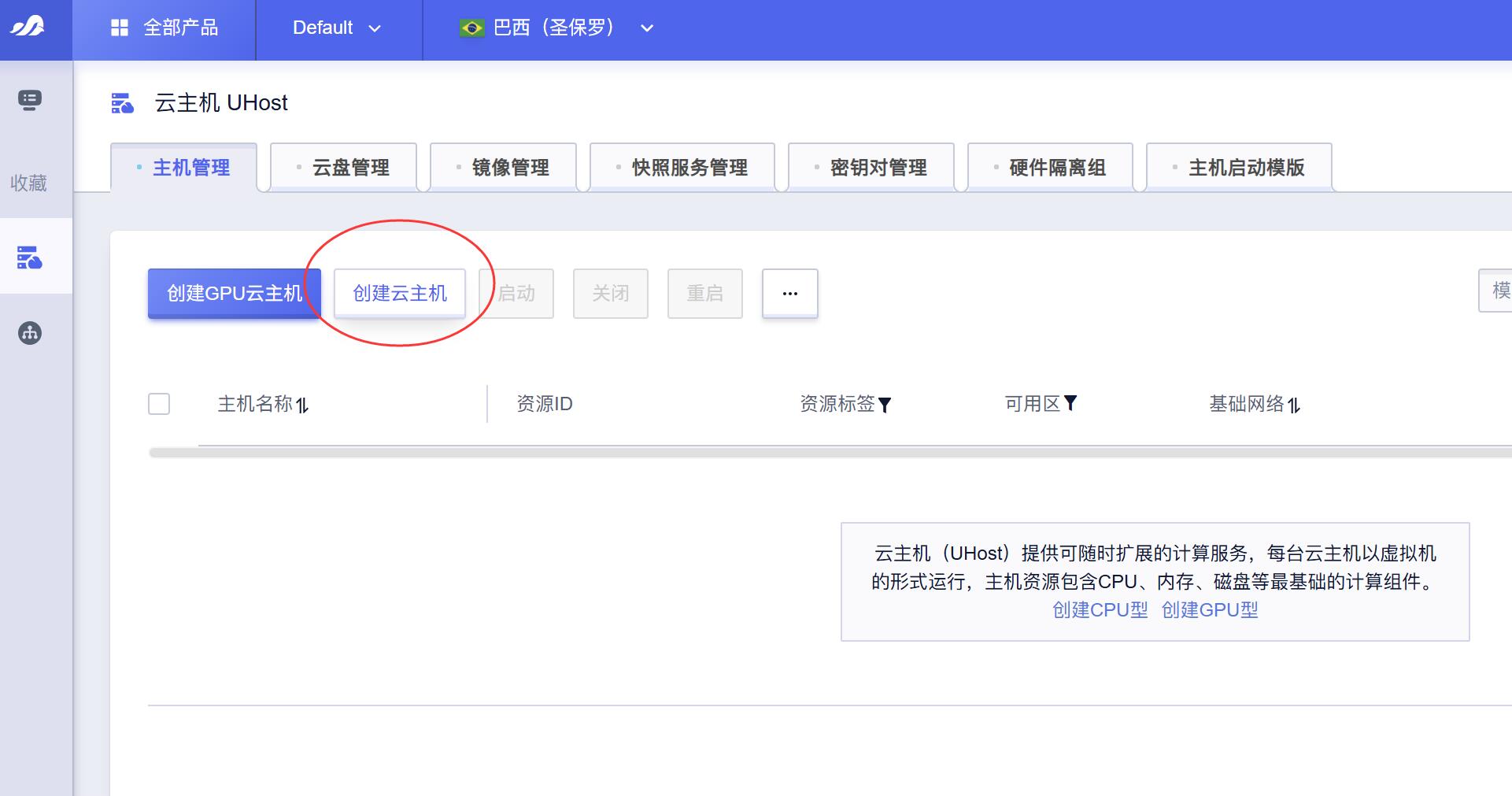The image size is (1512, 796).
Task: Click the 创建云主机 button
Action: coord(400,294)
